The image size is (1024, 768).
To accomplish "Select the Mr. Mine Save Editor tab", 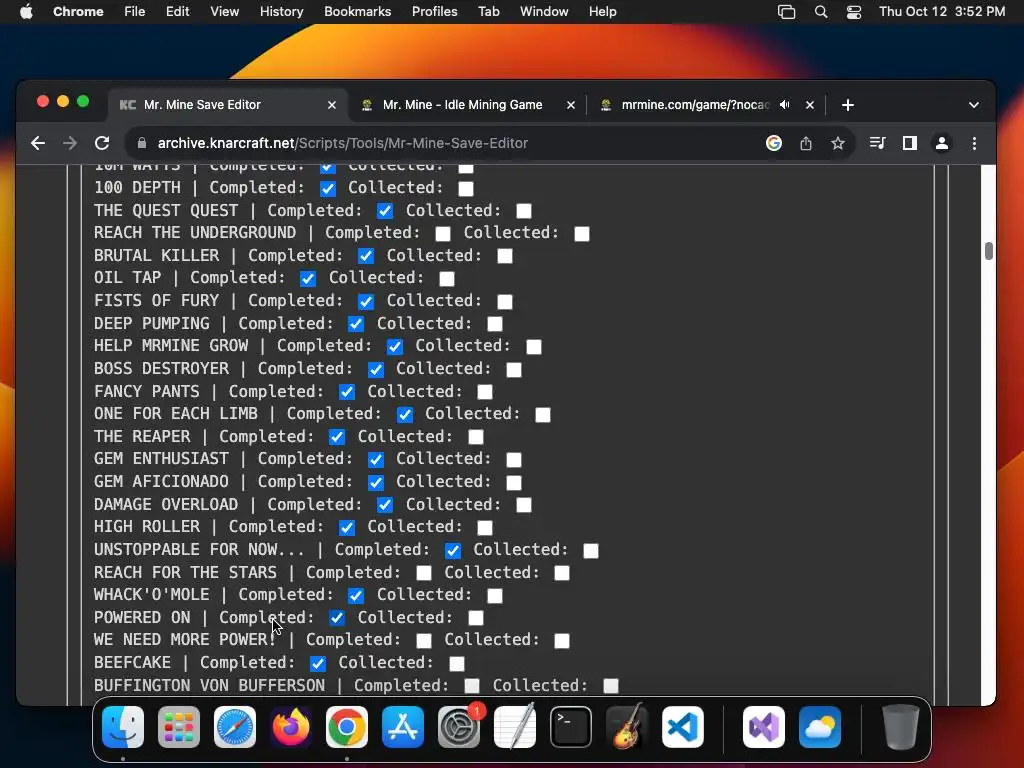I will [x=228, y=105].
